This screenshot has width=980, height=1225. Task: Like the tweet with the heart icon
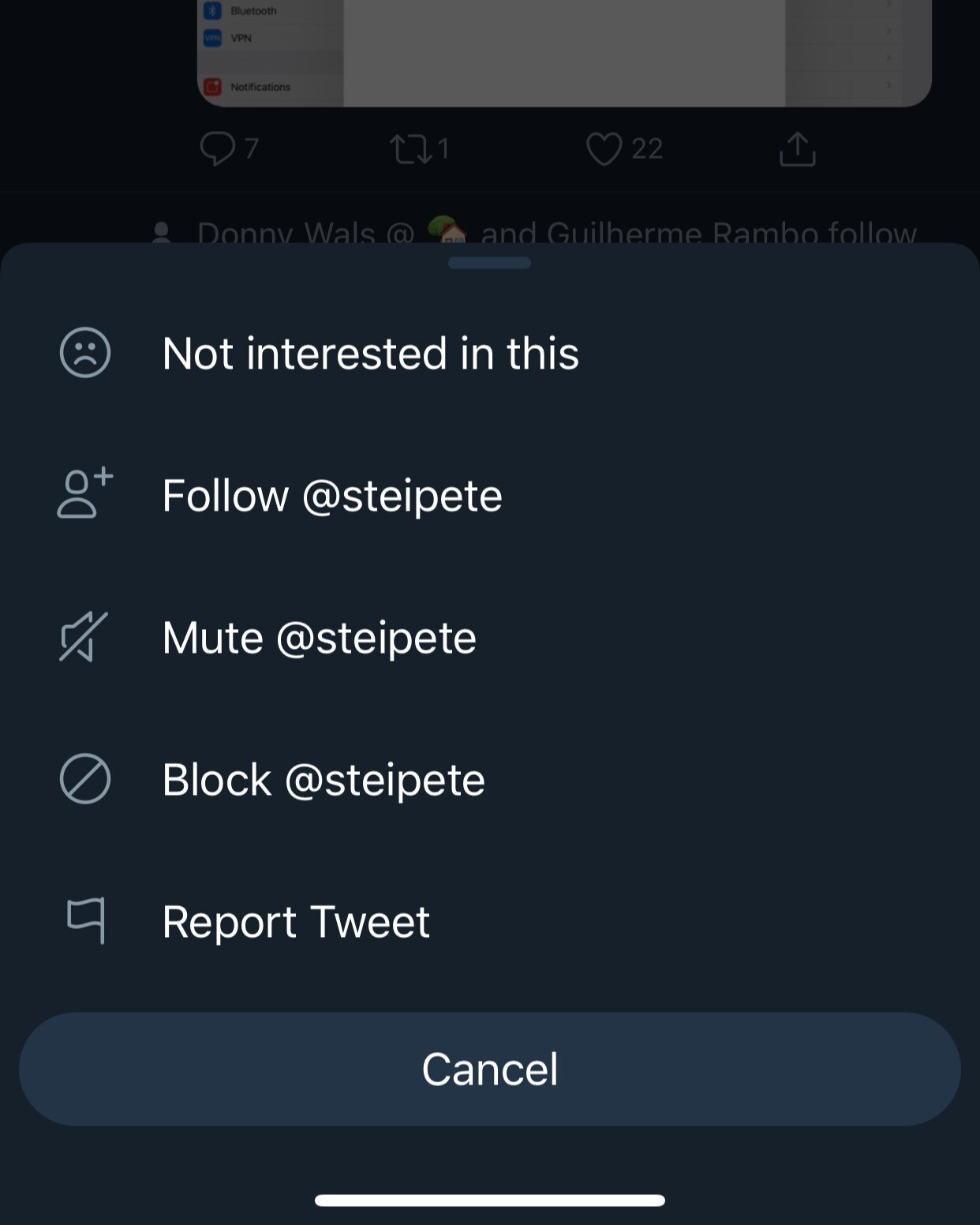tap(604, 148)
